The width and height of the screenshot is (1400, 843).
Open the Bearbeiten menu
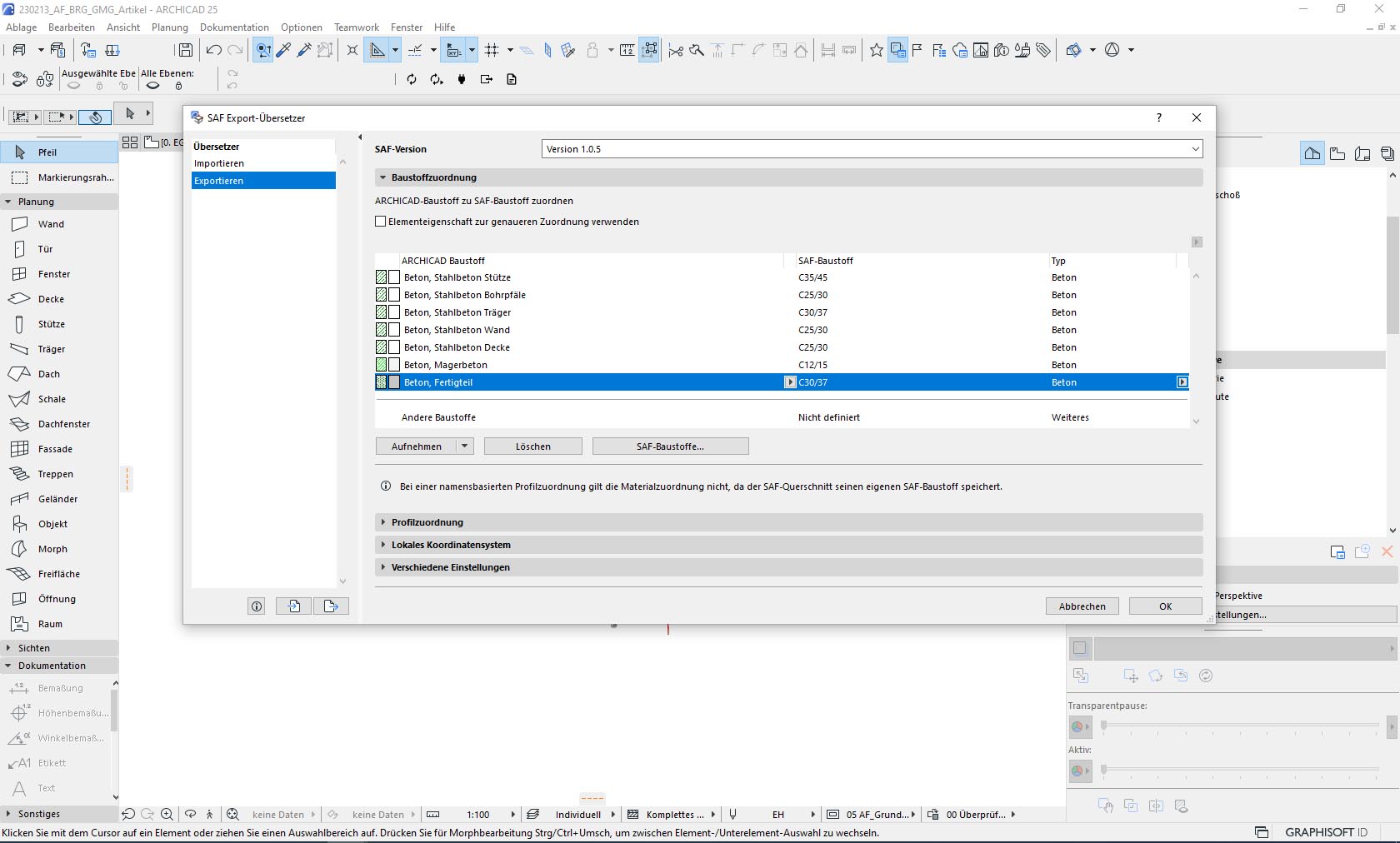(x=72, y=27)
